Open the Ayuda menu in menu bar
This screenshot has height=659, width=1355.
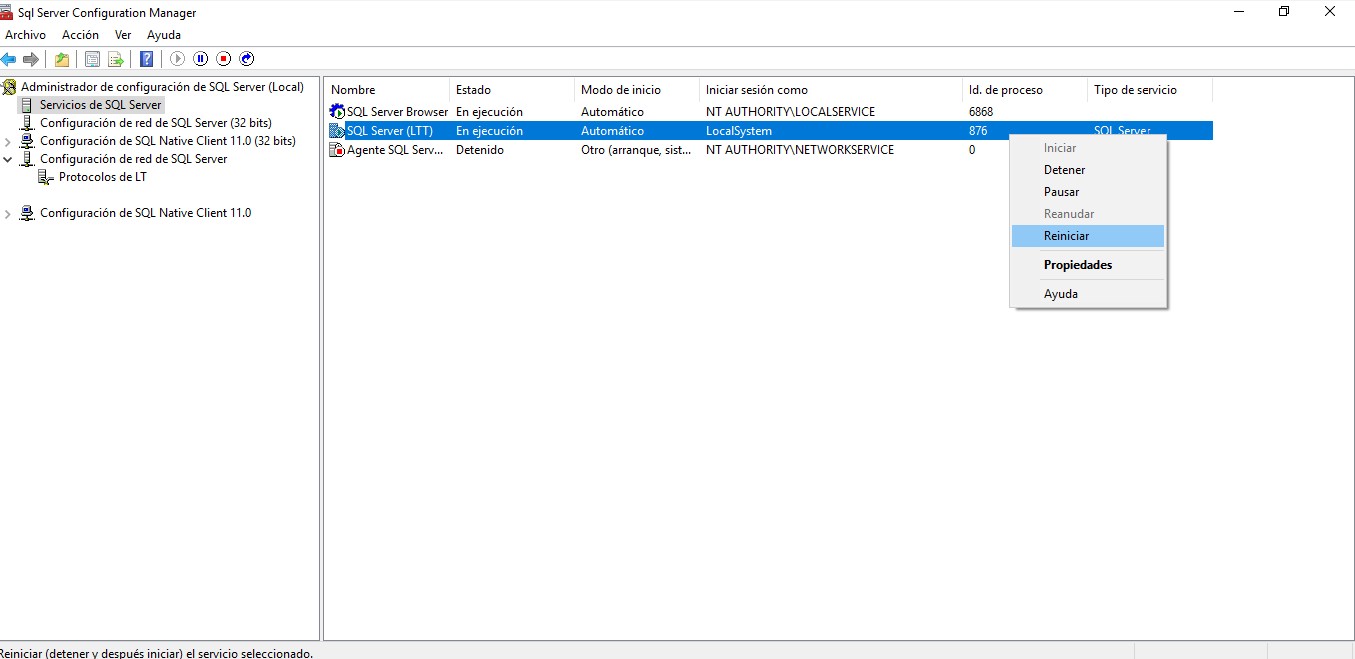click(x=164, y=35)
